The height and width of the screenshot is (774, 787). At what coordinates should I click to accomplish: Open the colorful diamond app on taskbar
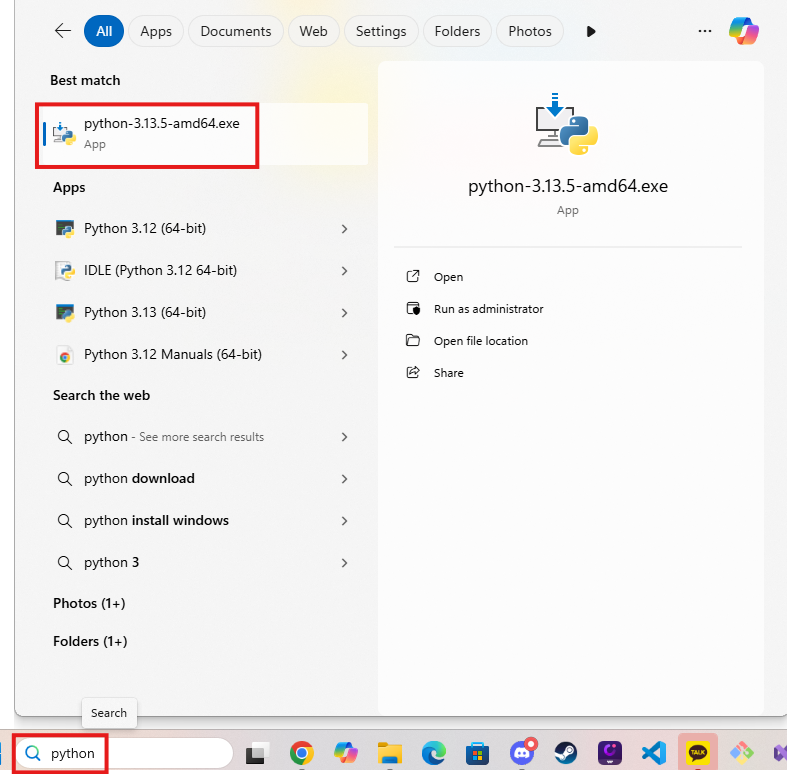[x=742, y=753]
